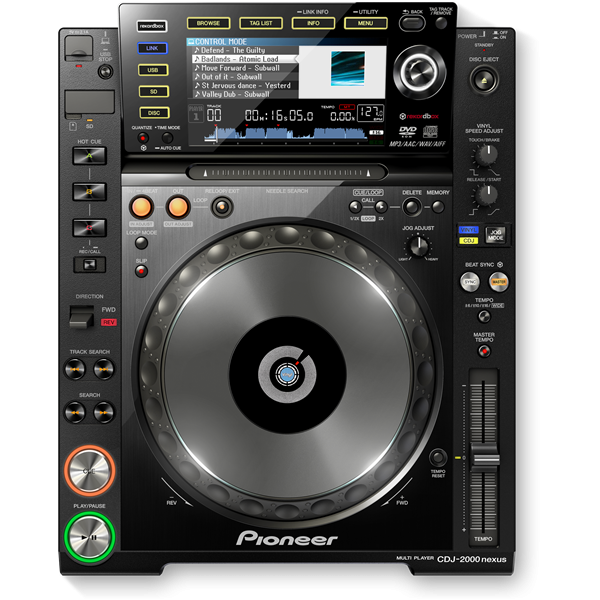This screenshot has width=600, height=600.
Task: Enable SLIP mode
Action: click(141, 271)
